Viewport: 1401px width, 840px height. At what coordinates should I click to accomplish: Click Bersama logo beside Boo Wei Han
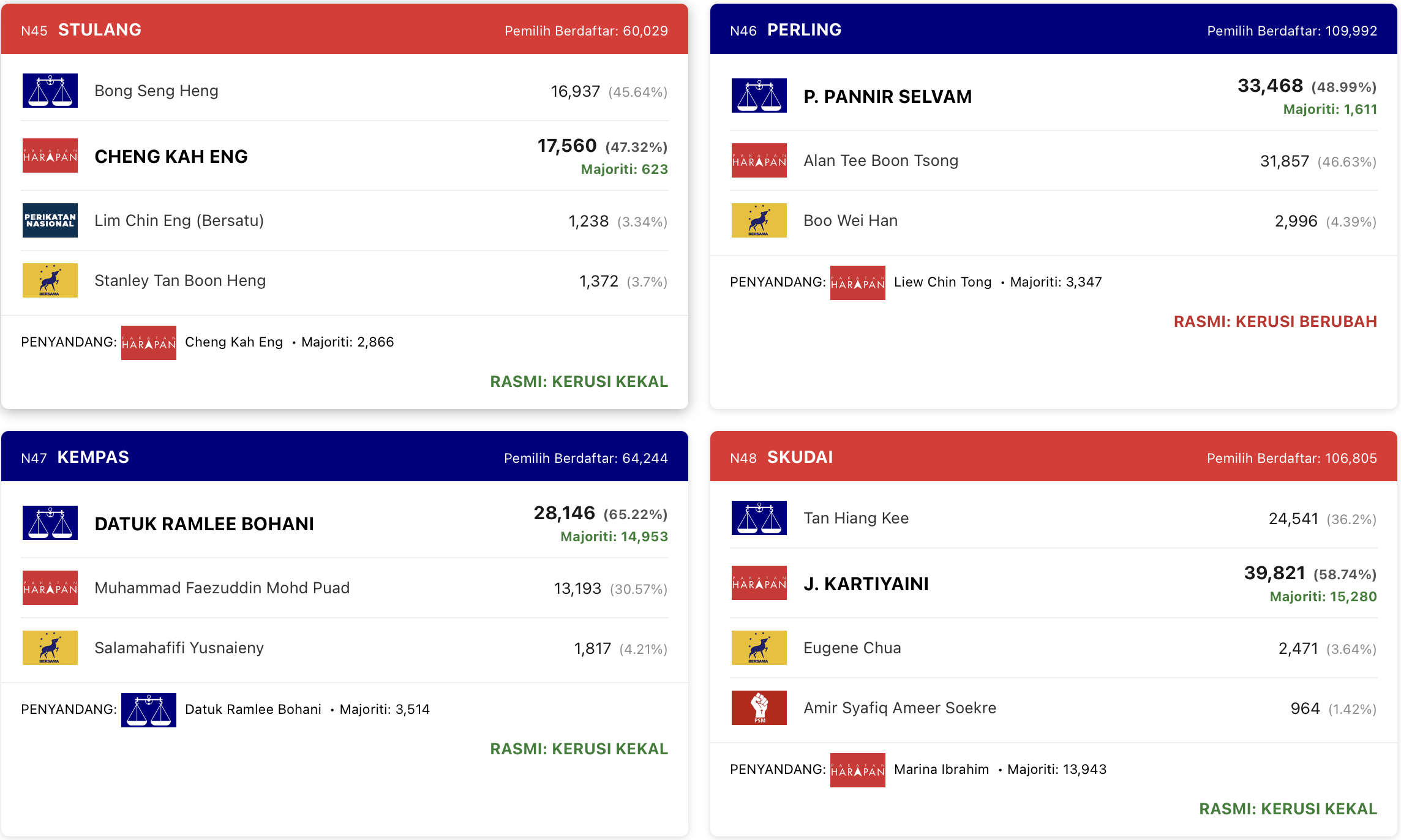pyautogui.click(x=759, y=220)
